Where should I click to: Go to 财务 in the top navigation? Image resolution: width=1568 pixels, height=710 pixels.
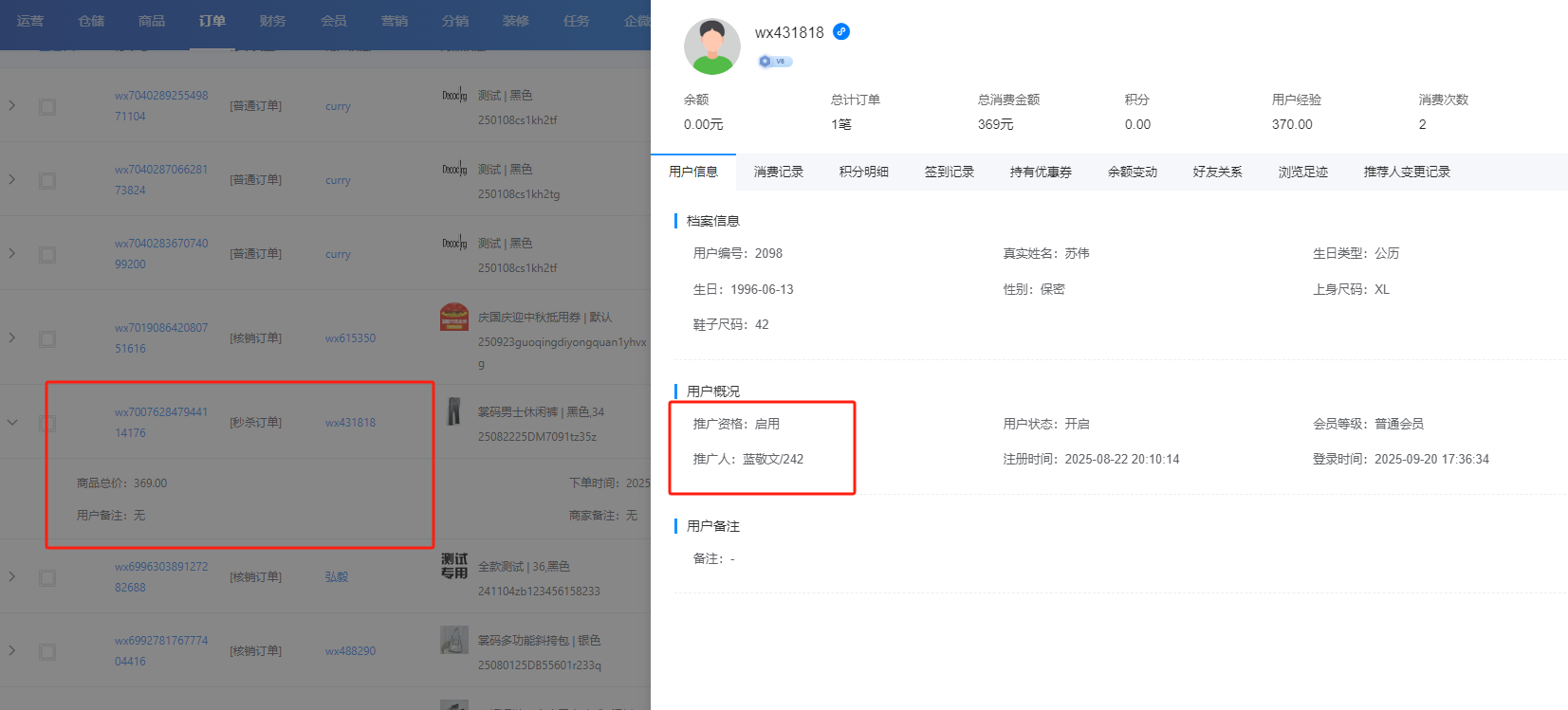pos(273,21)
